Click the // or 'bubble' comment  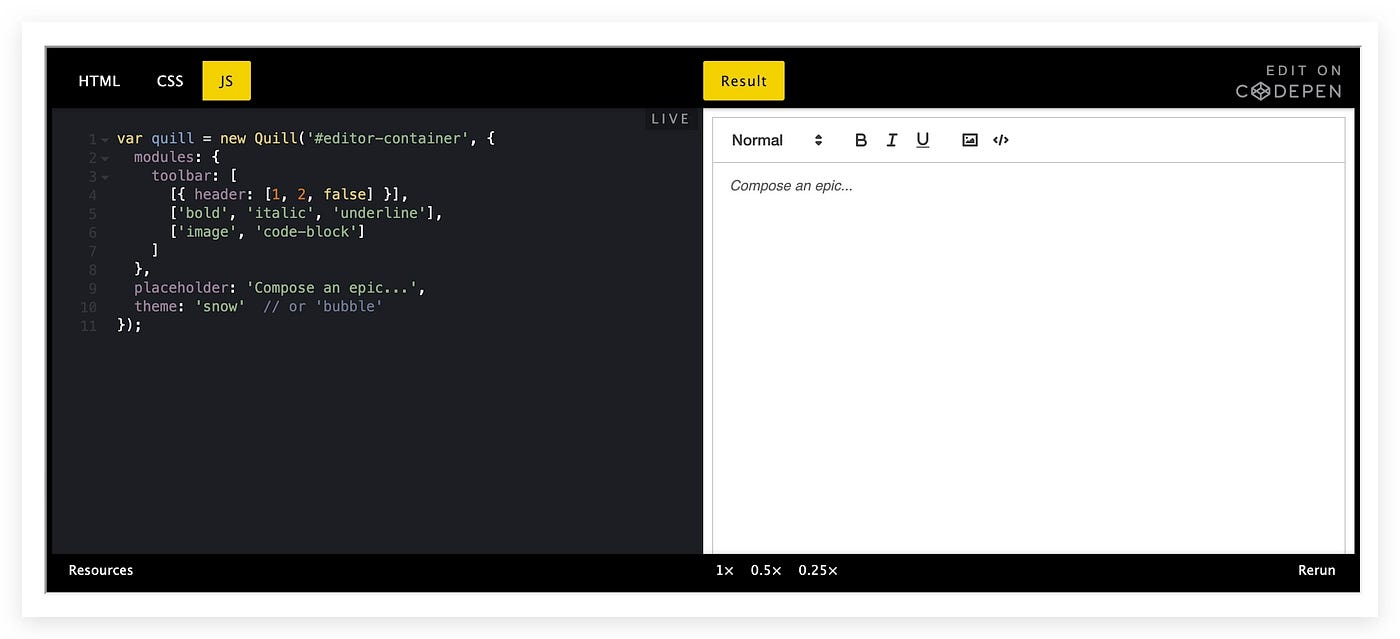click(323, 306)
